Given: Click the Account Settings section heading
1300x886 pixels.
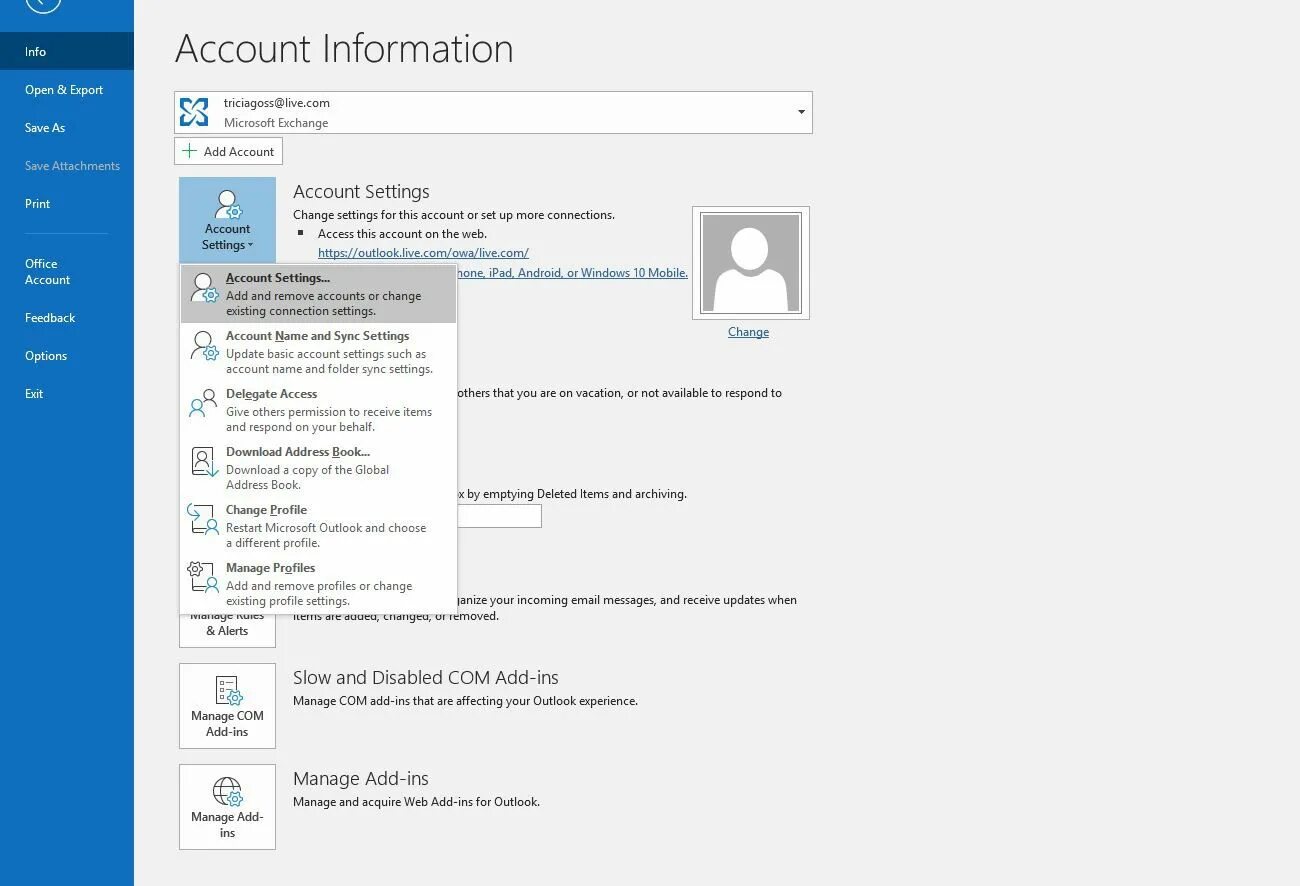Looking at the screenshot, I should [x=361, y=191].
